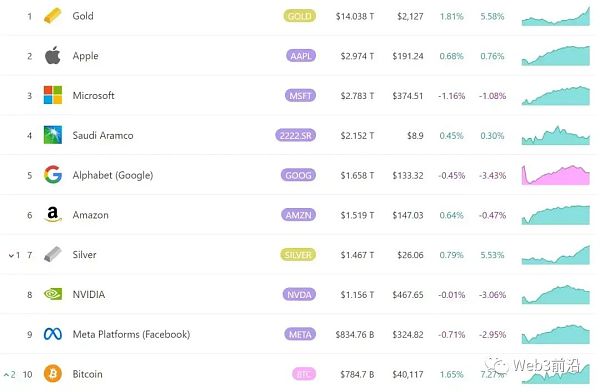
Task: Click the orange Bitcoin logo
Action: click(53, 373)
